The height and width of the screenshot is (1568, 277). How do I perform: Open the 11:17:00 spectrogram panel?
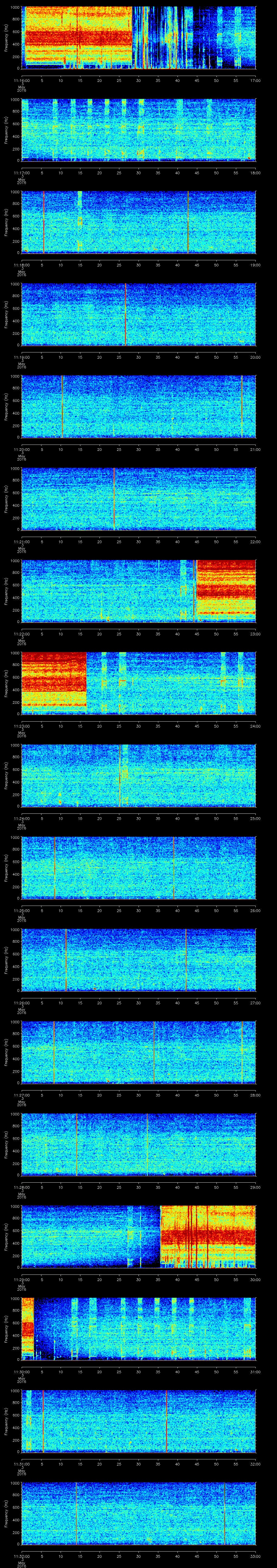click(139, 130)
